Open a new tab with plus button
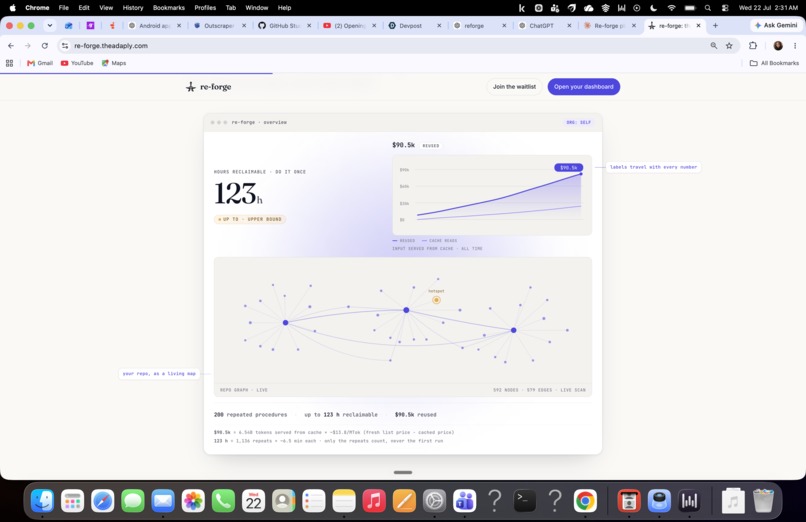806x522 pixels. tap(715, 25)
